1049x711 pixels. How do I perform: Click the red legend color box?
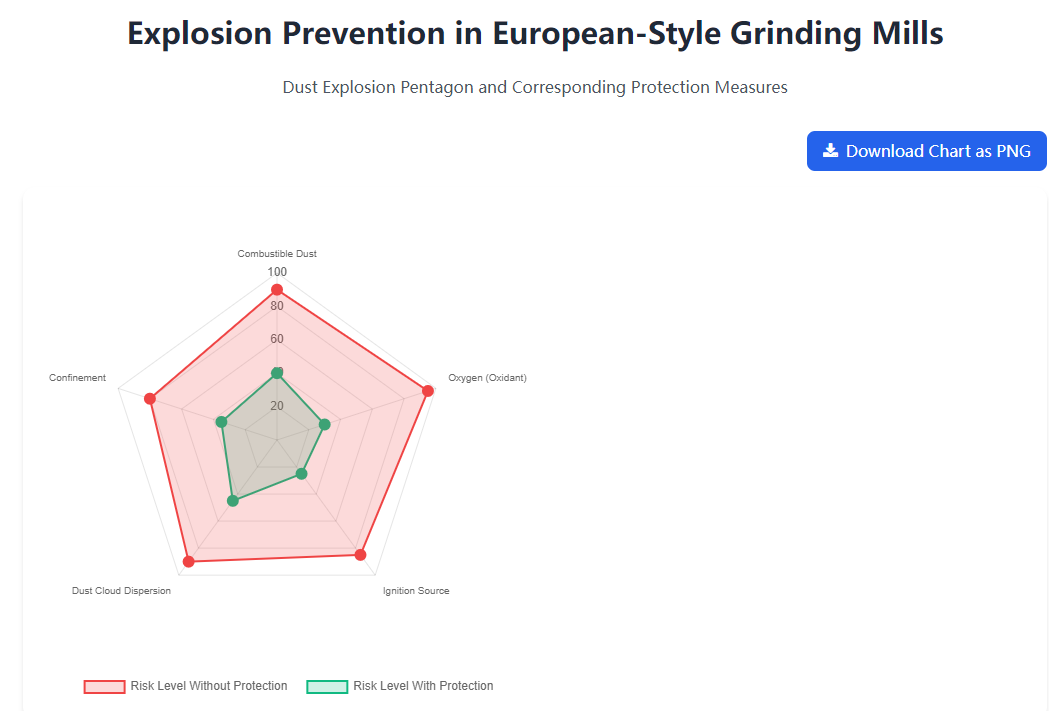(x=104, y=686)
